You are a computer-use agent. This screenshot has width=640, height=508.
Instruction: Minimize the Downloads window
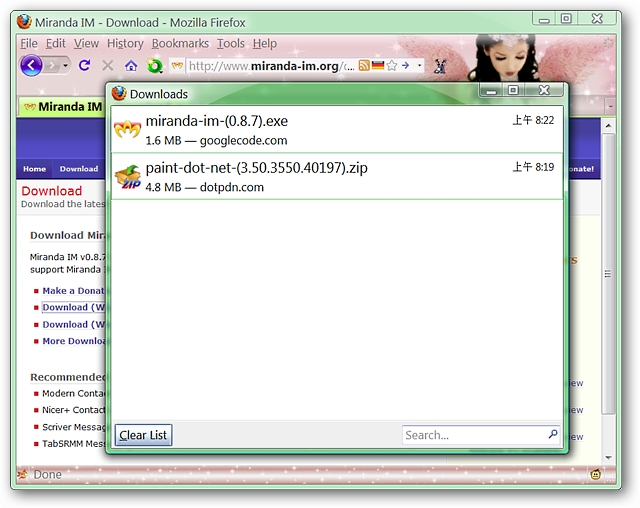pyautogui.click(x=491, y=91)
